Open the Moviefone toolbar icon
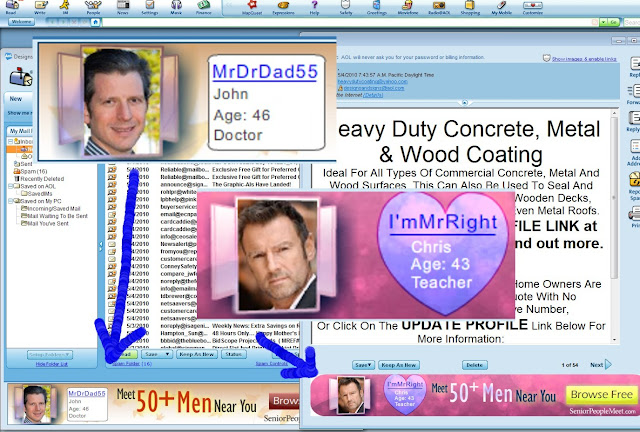 [408, 6]
